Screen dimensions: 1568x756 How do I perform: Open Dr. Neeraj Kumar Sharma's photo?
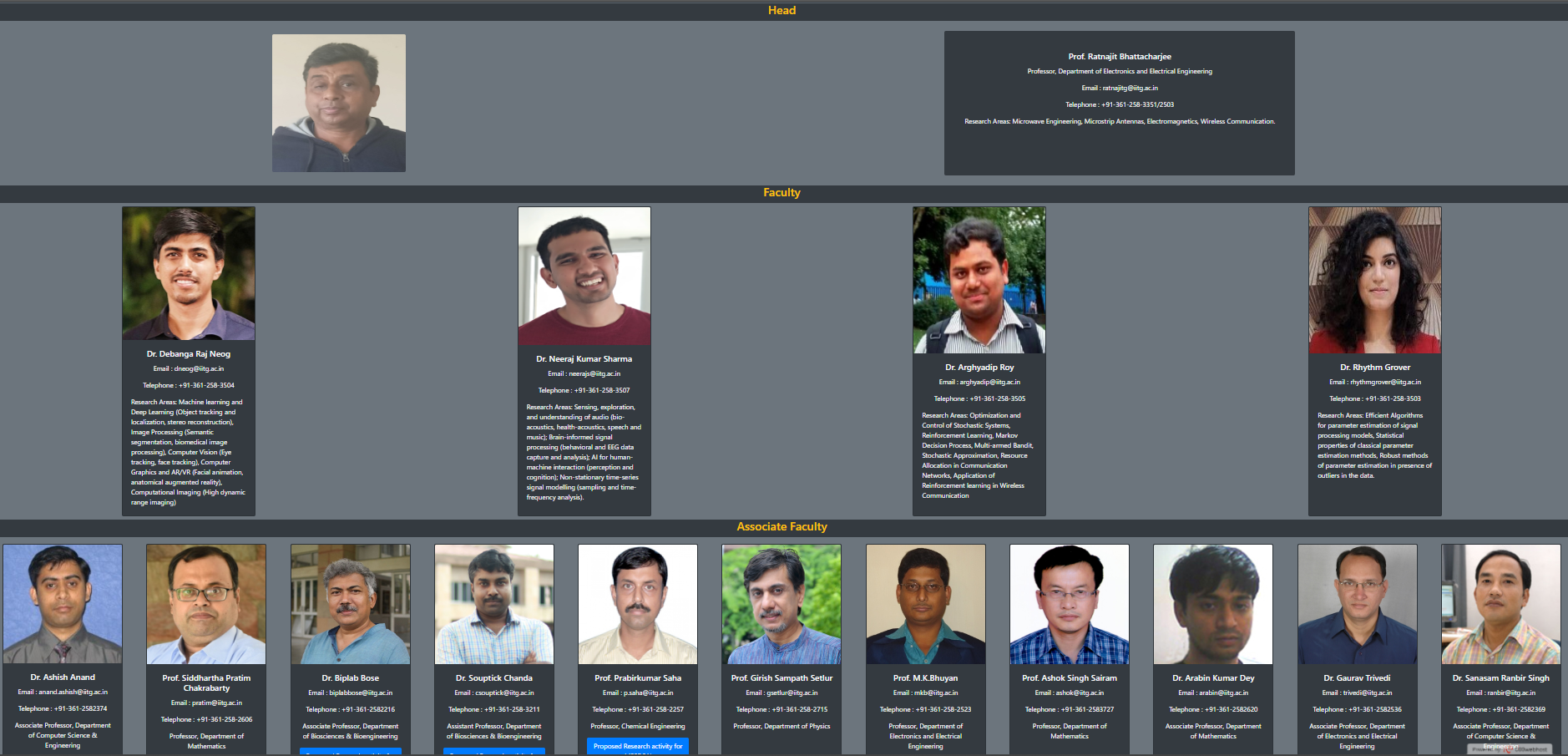click(584, 276)
